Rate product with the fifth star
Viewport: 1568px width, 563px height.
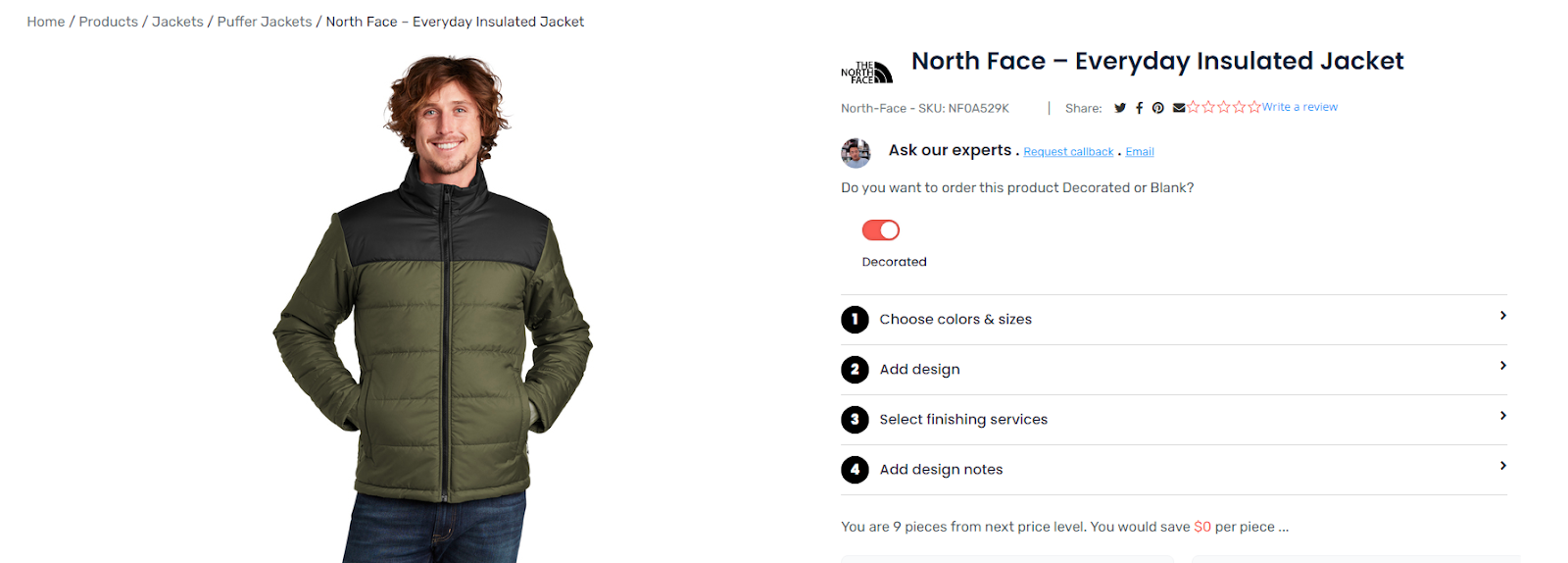(x=1254, y=107)
